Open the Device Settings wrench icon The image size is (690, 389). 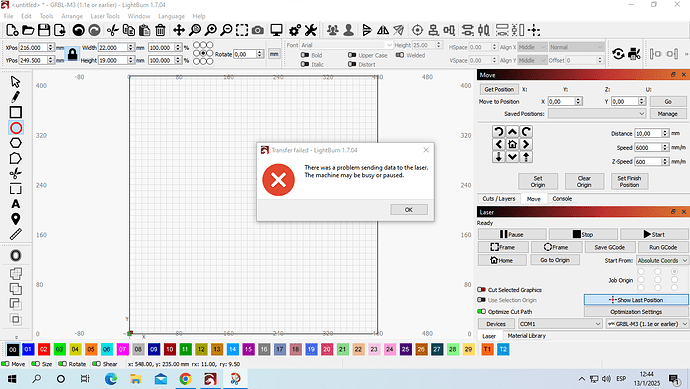pyautogui.click(x=311, y=30)
